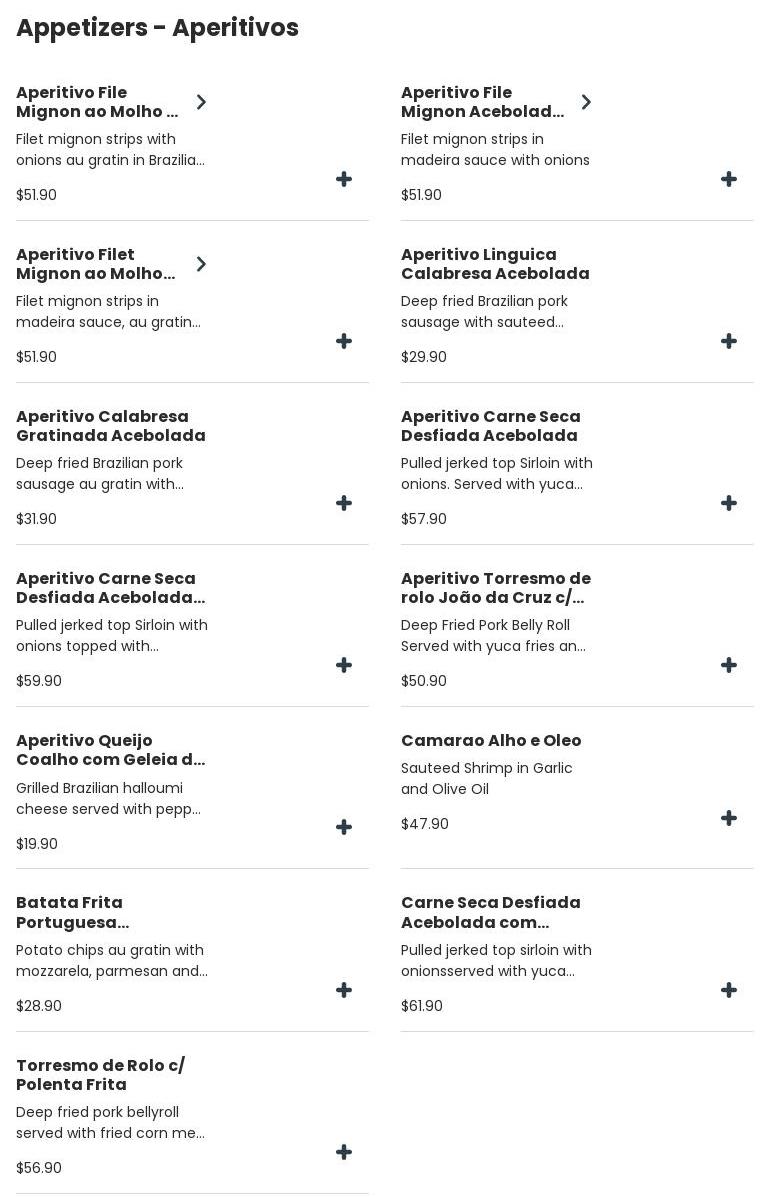Add $61.90 Carne Seca Desfiada Acebolada com
Screen dimensions: 770x1197
point(729,991)
